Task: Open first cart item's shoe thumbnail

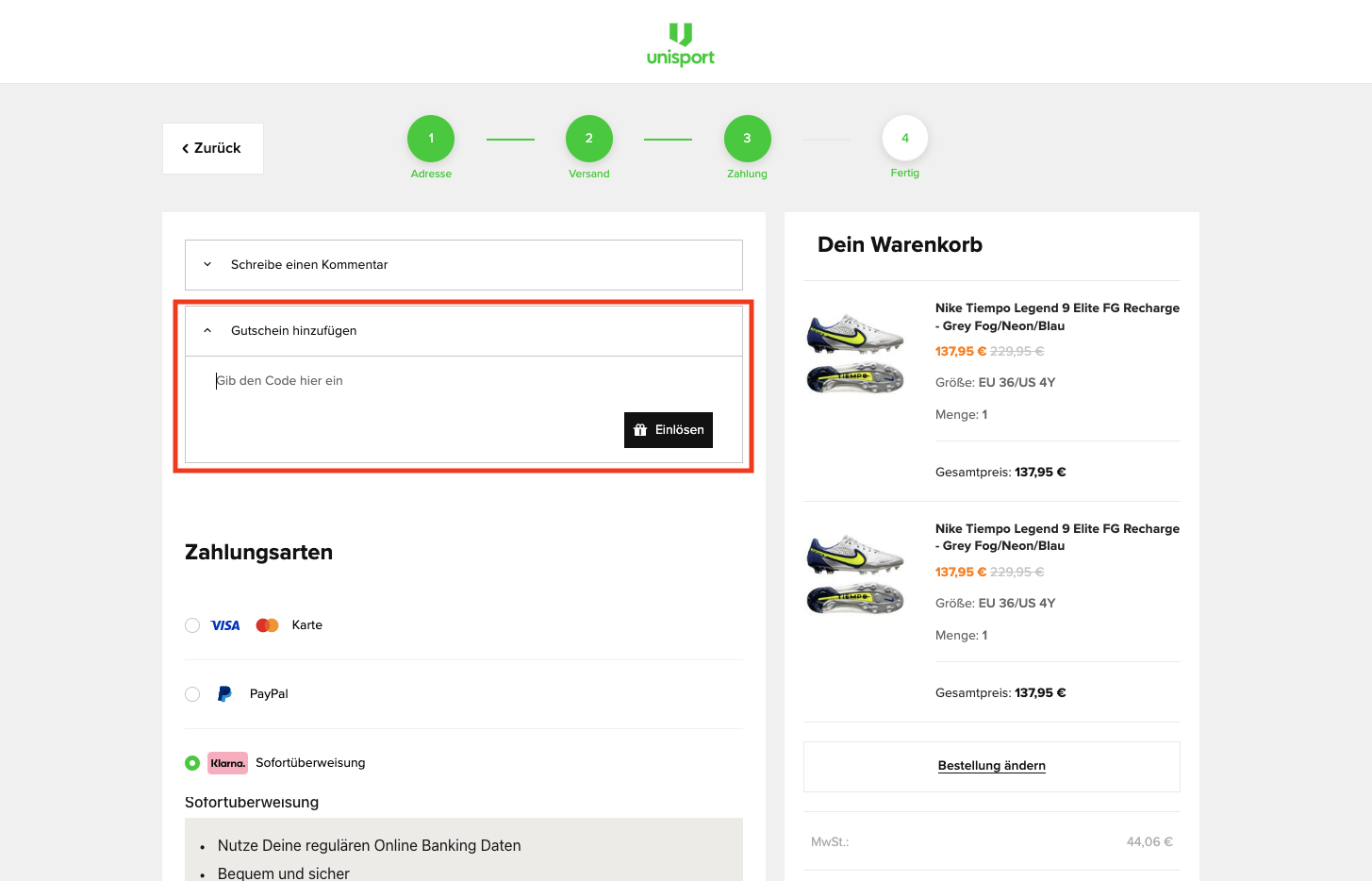Action: [855, 354]
